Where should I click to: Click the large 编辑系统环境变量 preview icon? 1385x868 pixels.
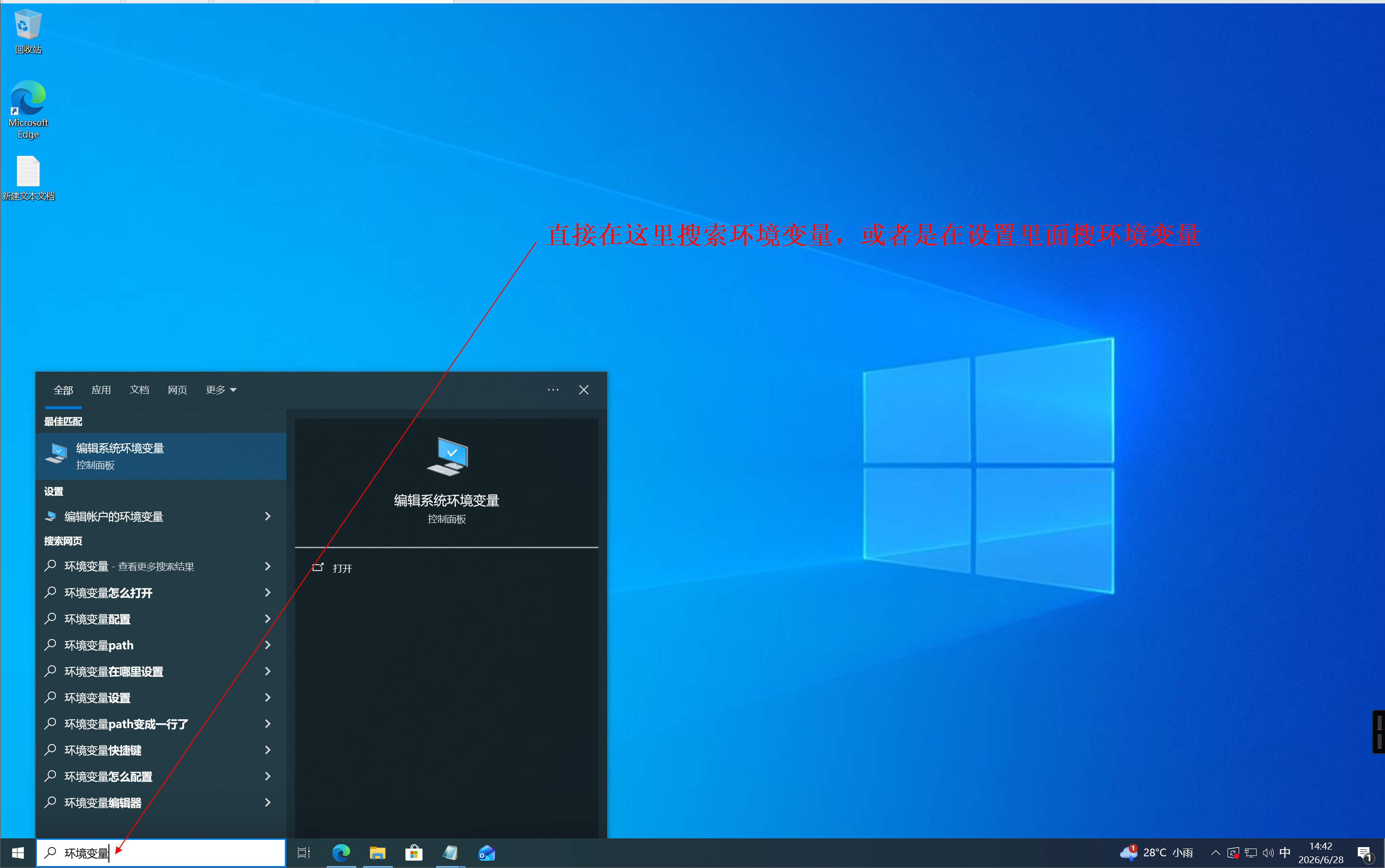(x=447, y=457)
